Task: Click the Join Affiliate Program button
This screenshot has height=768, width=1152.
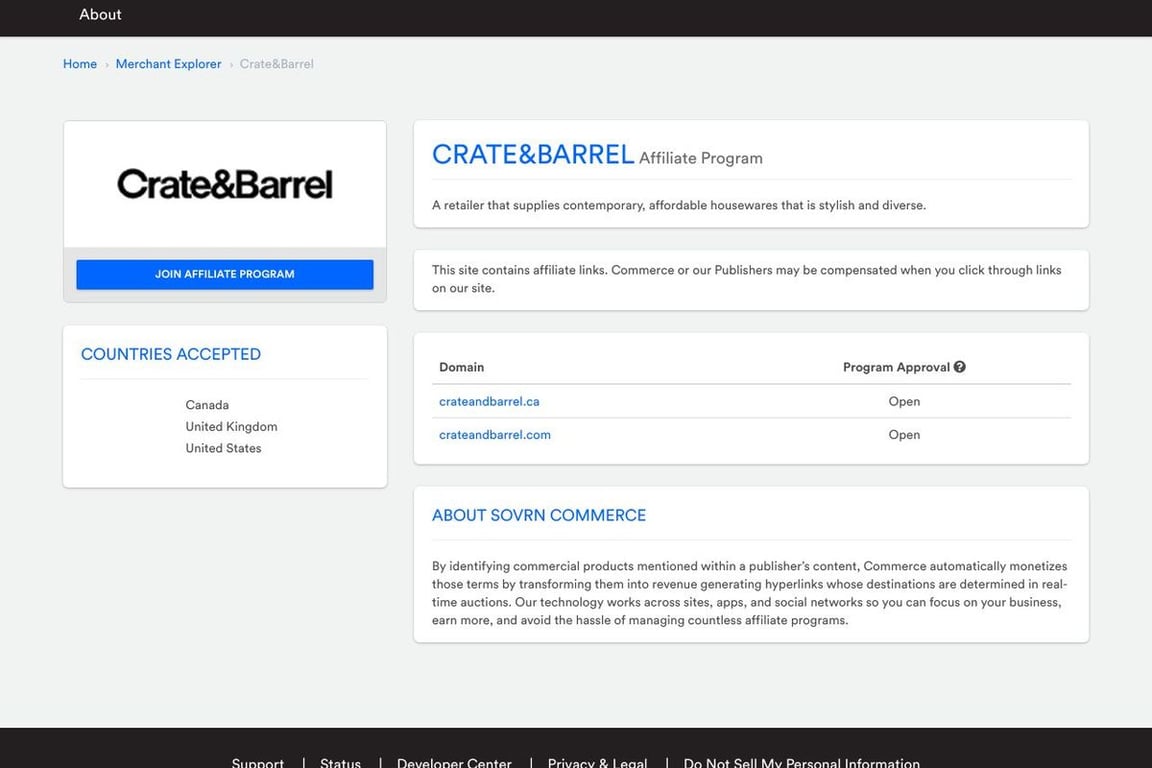Action: pyautogui.click(x=225, y=274)
